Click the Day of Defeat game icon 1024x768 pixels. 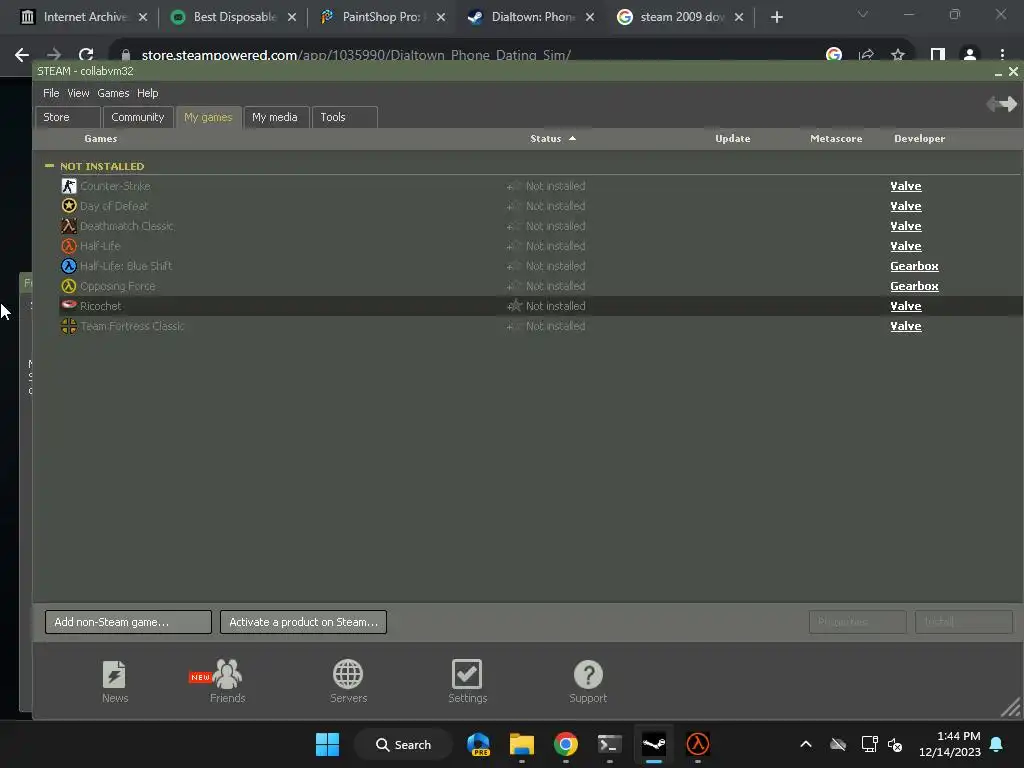[x=69, y=206]
